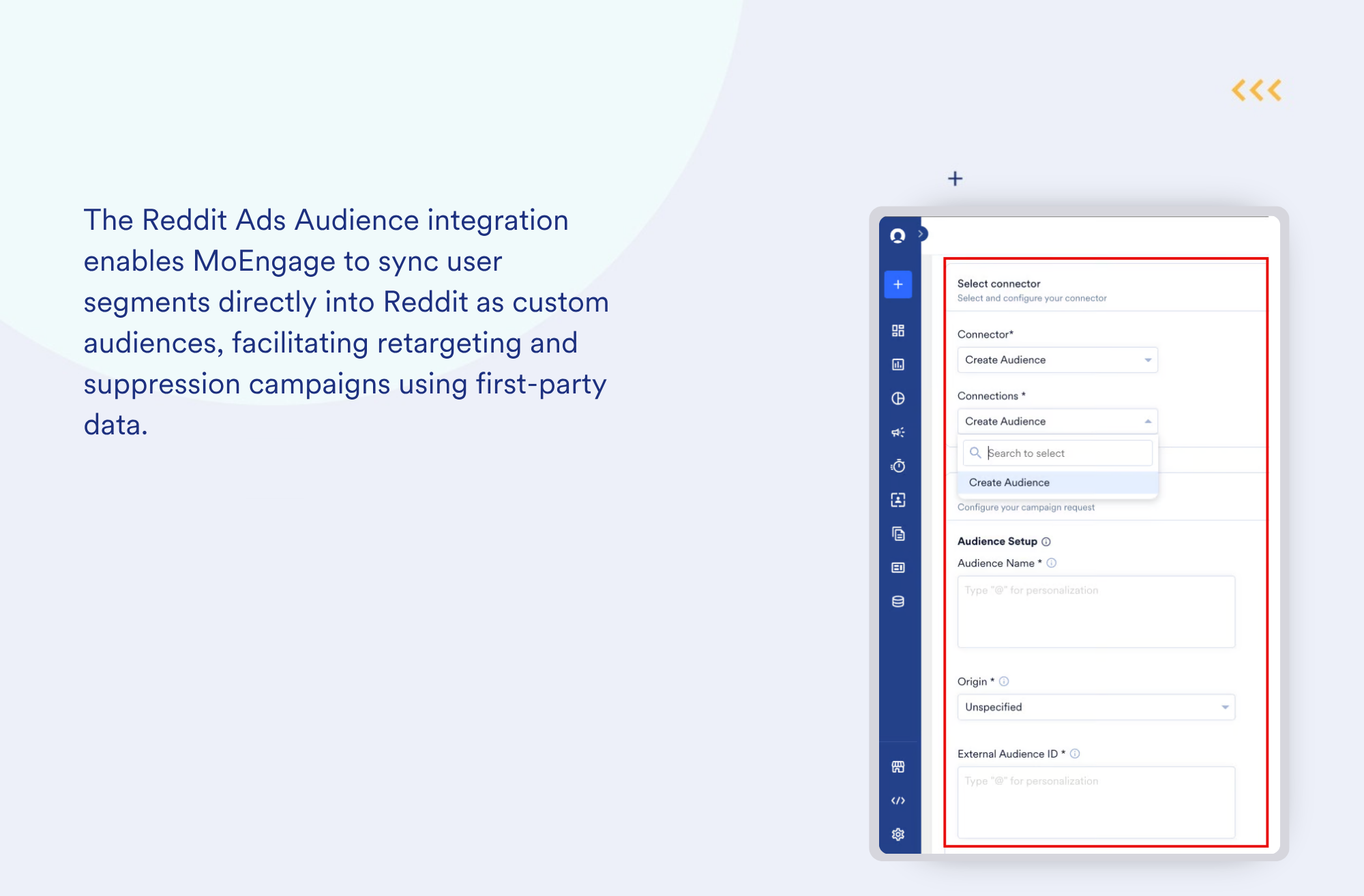Click 'Configure your campaign request' text
1364x896 pixels.
(x=1026, y=507)
